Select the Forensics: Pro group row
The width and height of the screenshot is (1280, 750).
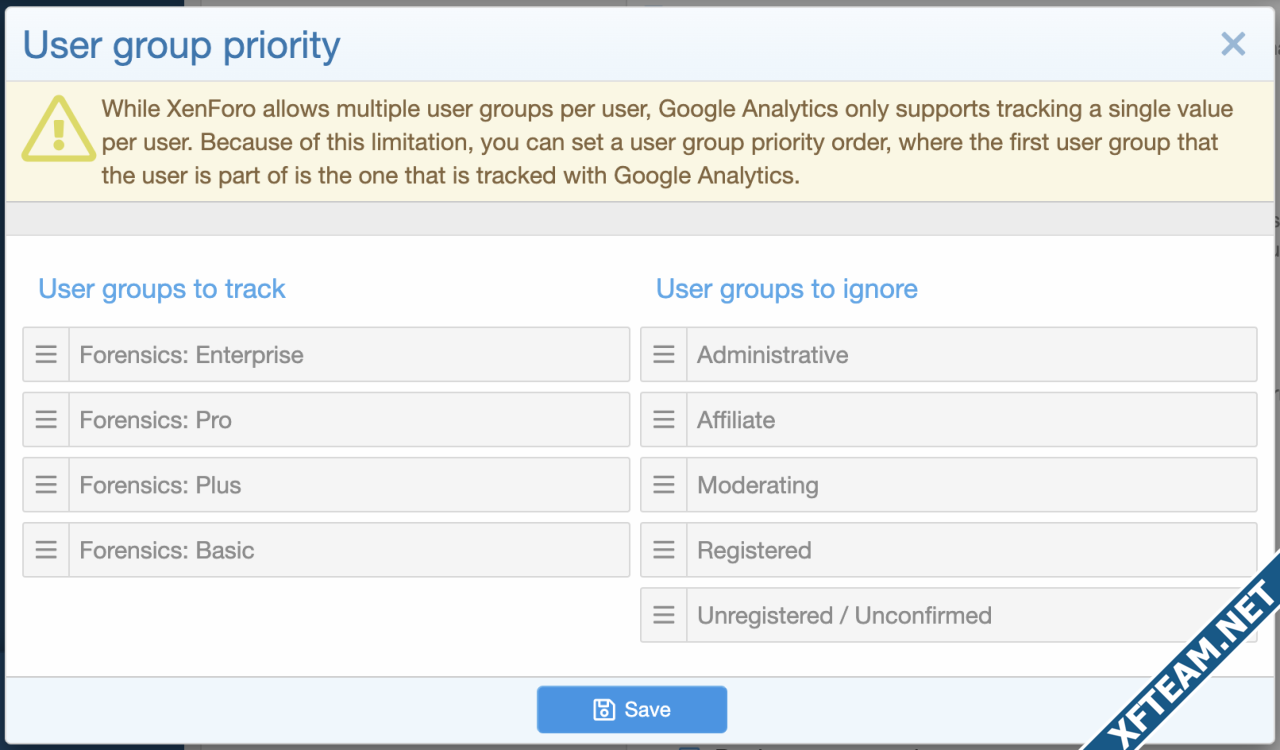(x=326, y=419)
